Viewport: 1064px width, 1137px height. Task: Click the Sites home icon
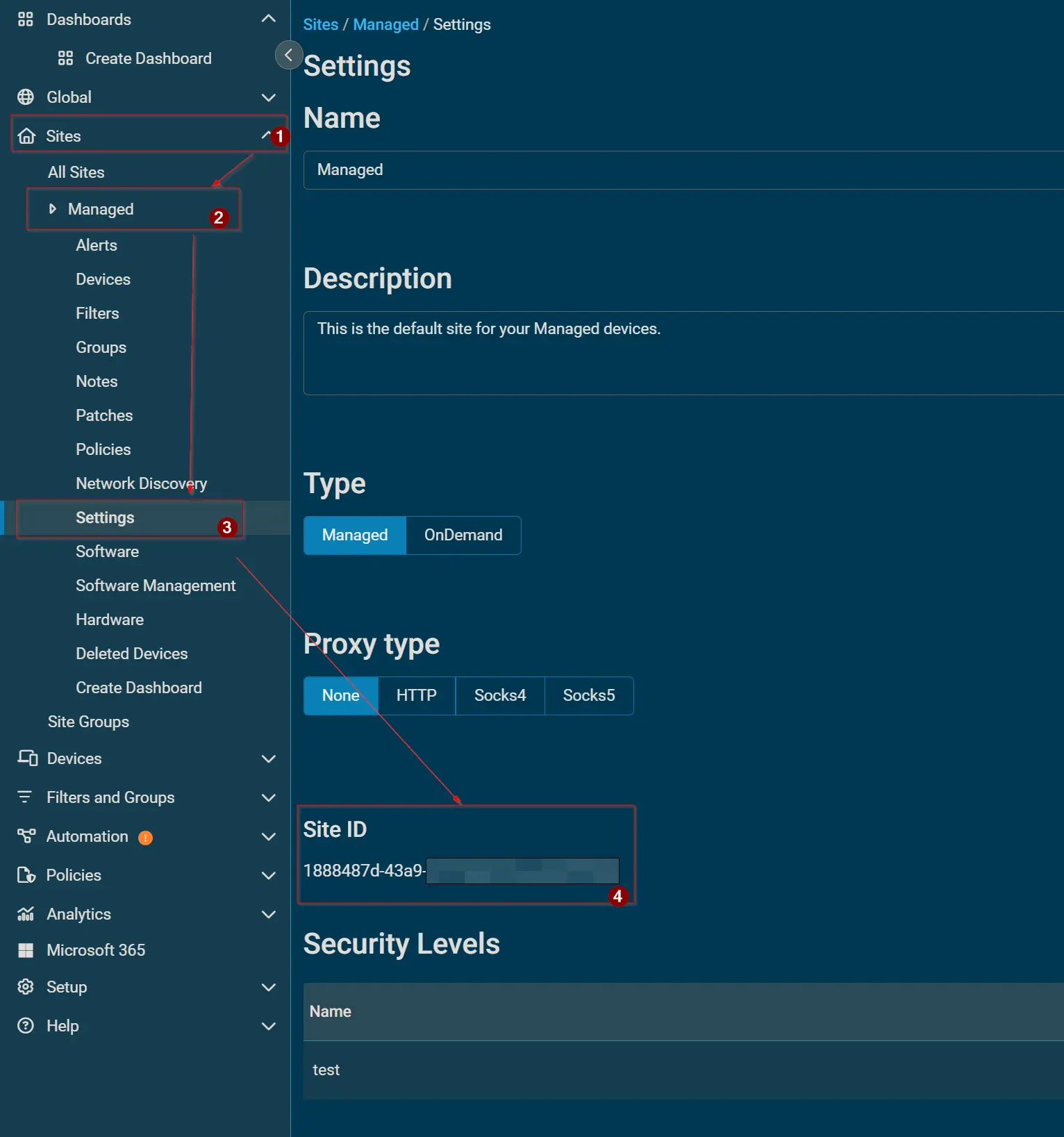tap(26, 136)
